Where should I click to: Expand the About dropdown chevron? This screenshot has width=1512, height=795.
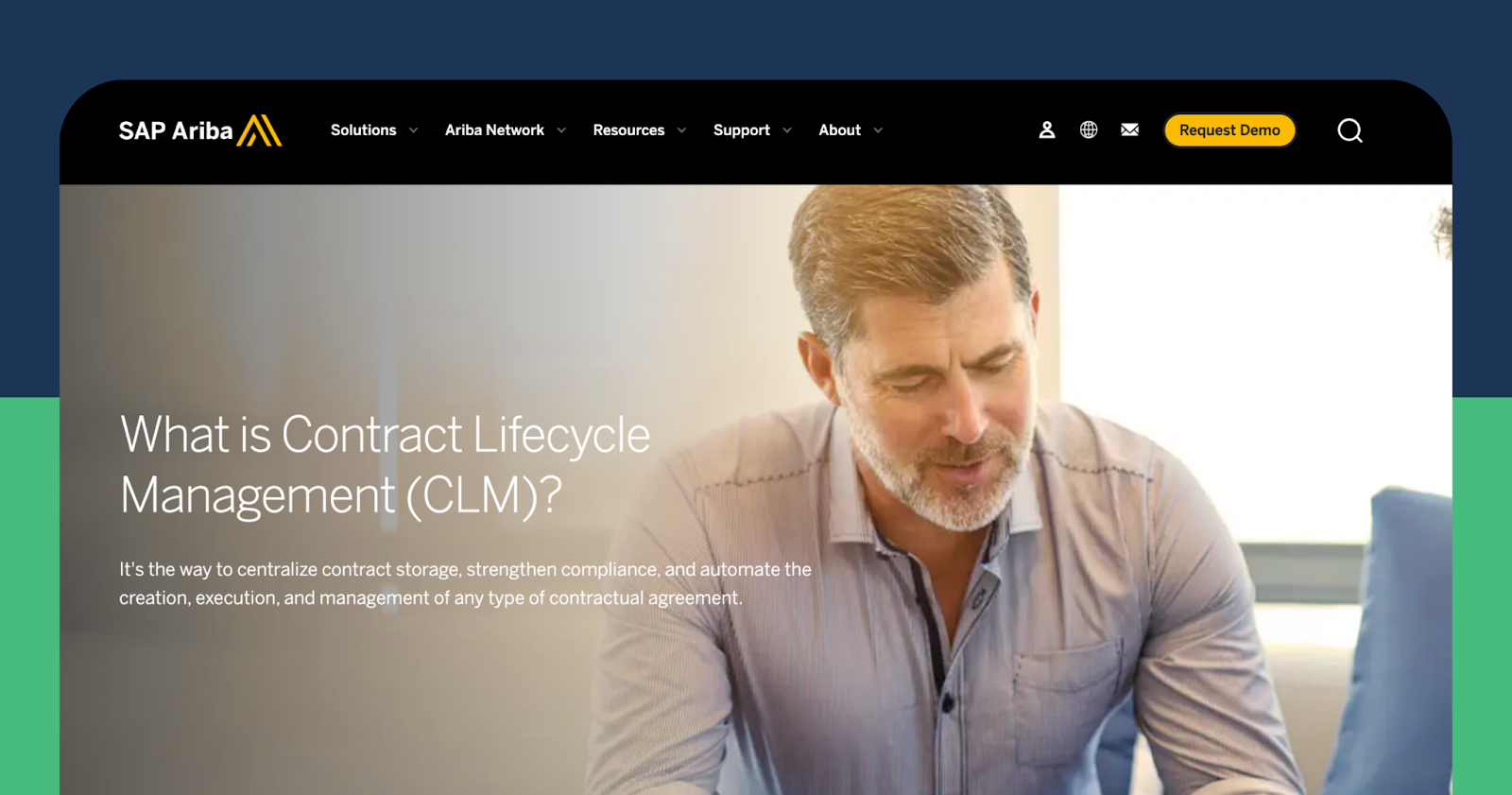878,130
